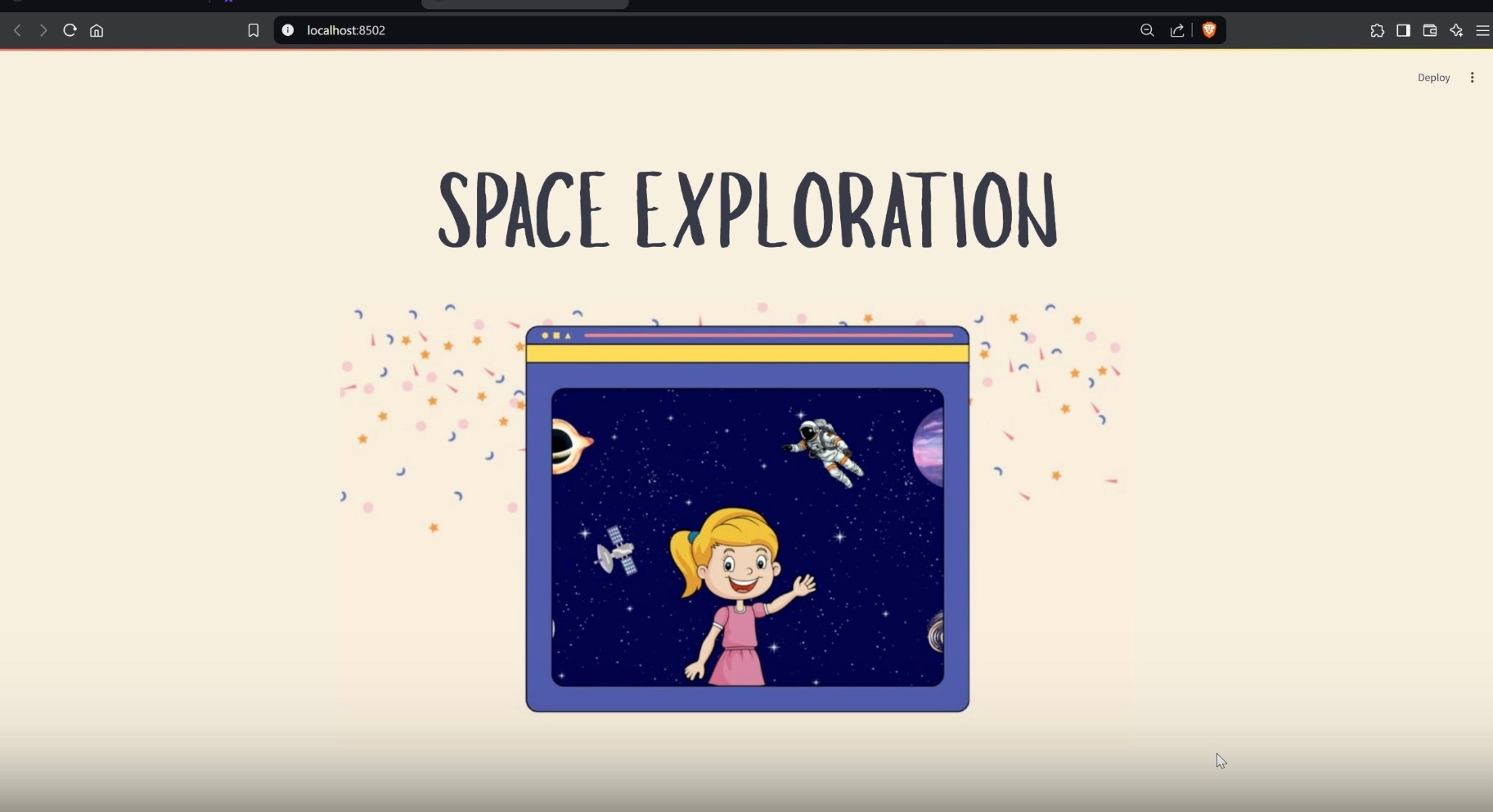Open the browser home page
Viewport: 1493px width, 812px height.
[97, 30]
